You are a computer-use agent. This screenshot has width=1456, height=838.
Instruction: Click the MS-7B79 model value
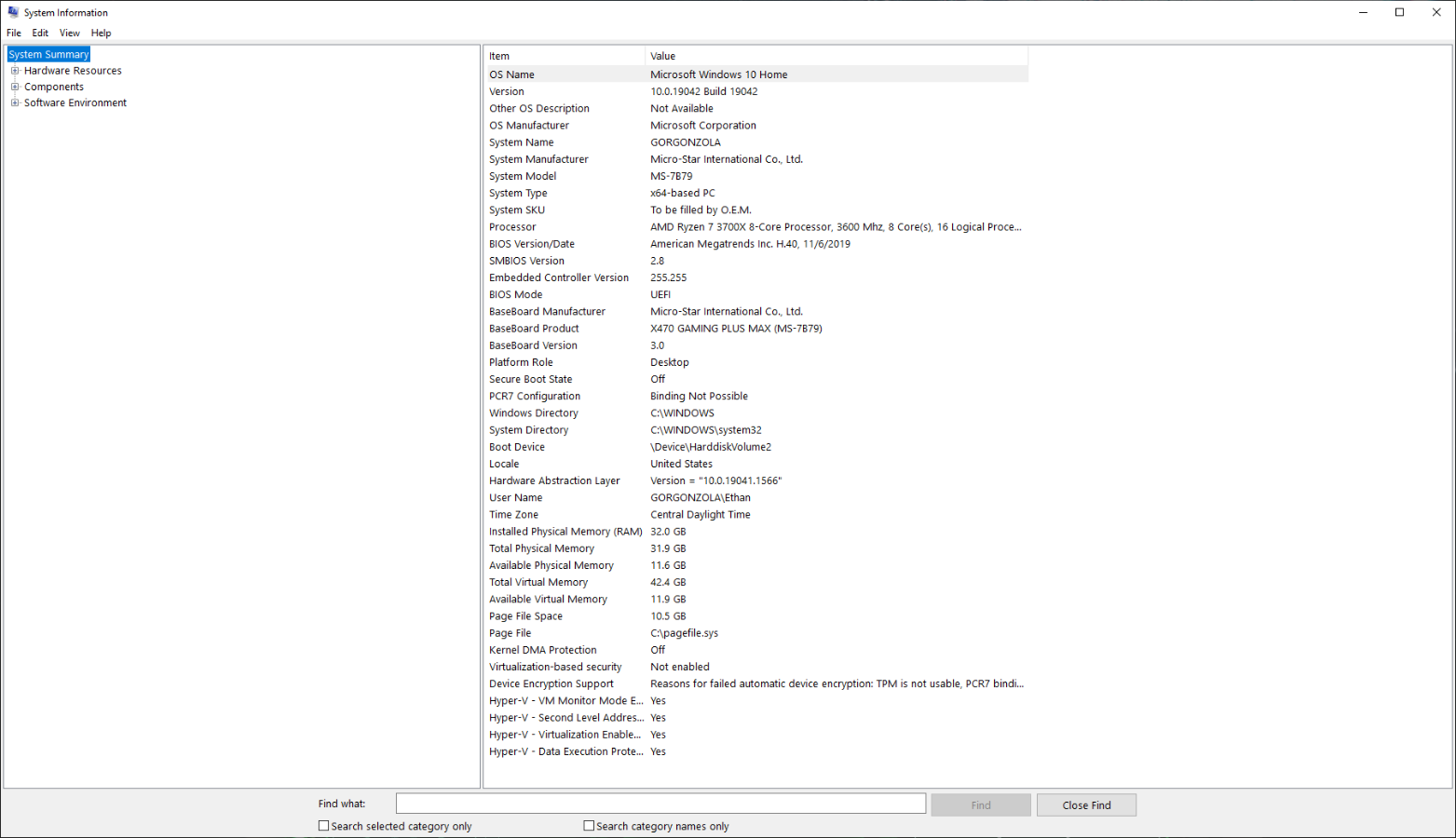[672, 176]
